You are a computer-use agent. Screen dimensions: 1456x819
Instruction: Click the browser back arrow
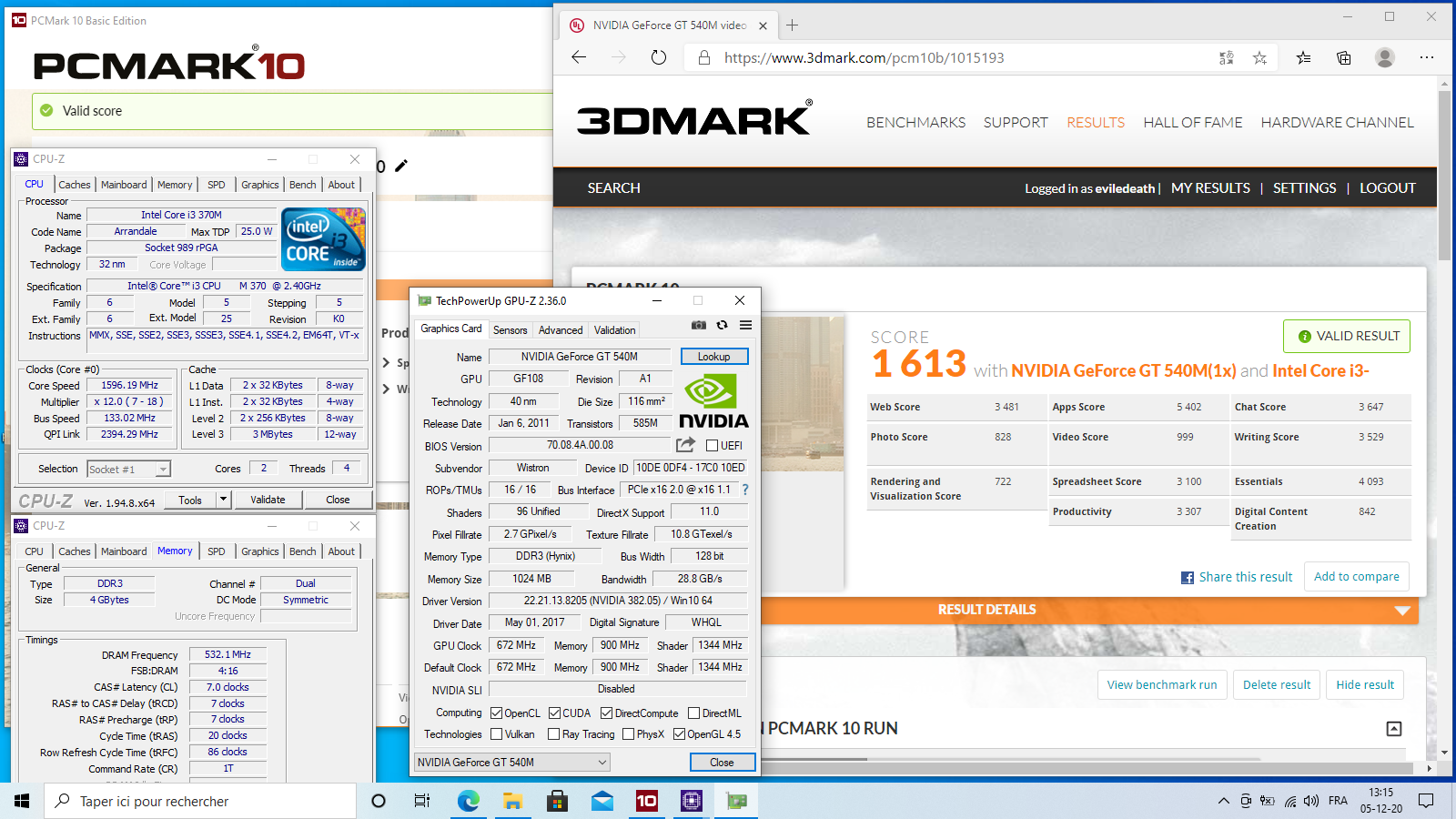pyautogui.click(x=579, y=57)
